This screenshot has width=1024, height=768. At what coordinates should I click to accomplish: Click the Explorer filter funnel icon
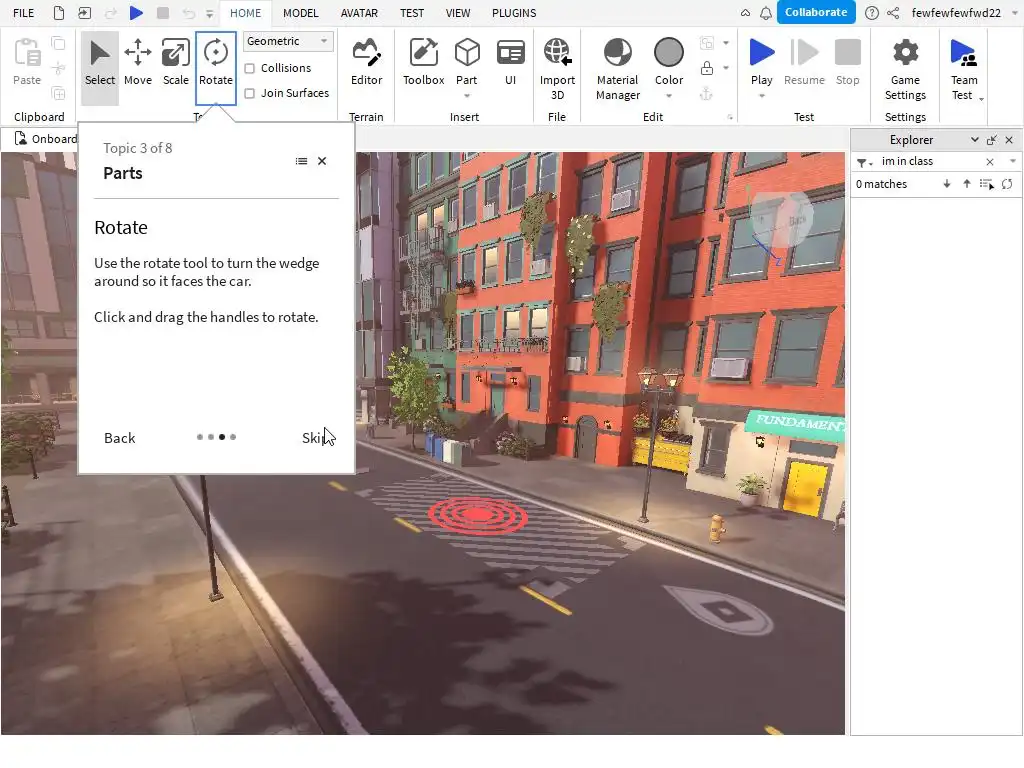click(862, 162)
